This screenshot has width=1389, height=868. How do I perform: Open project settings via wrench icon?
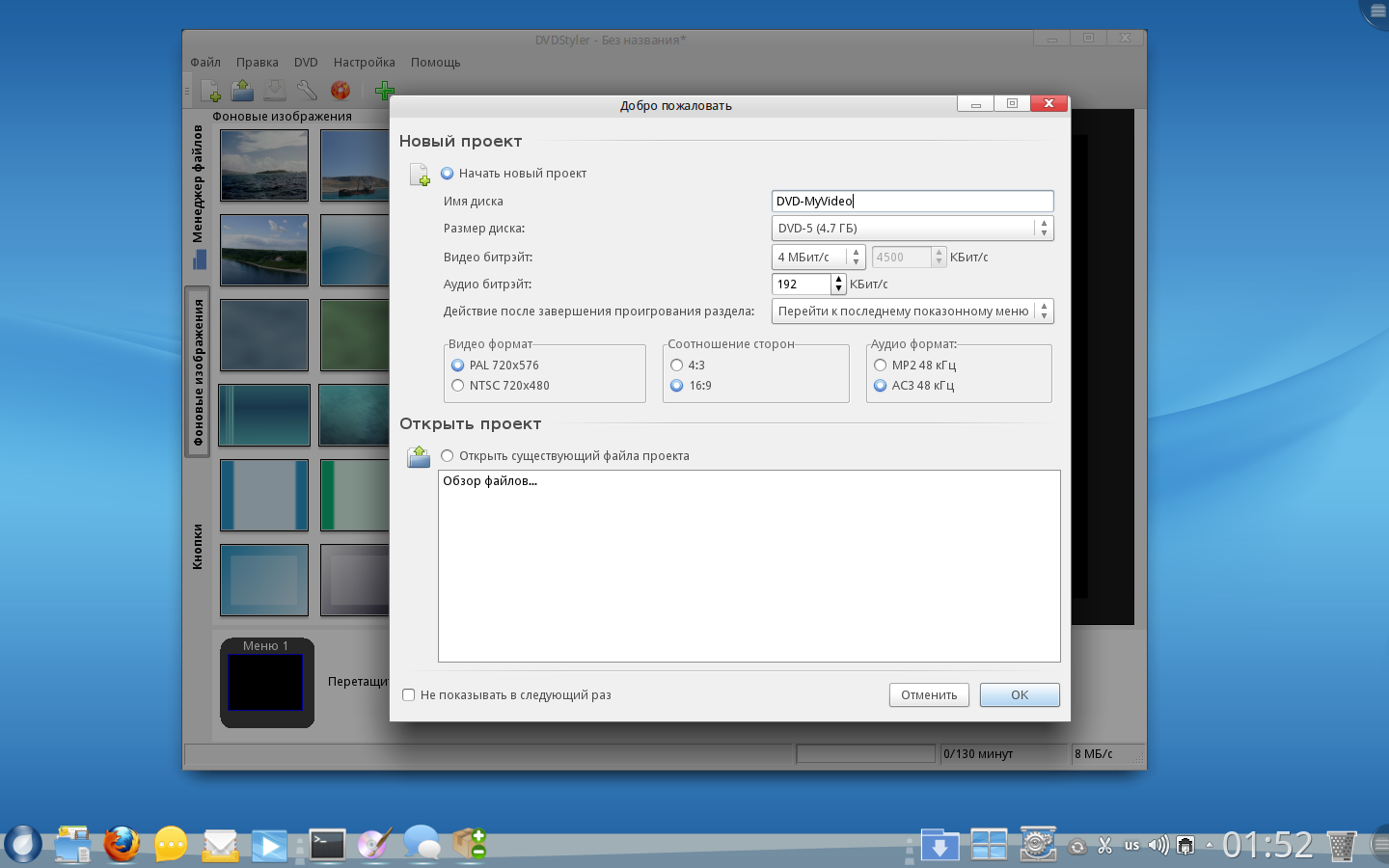(307, 91)
